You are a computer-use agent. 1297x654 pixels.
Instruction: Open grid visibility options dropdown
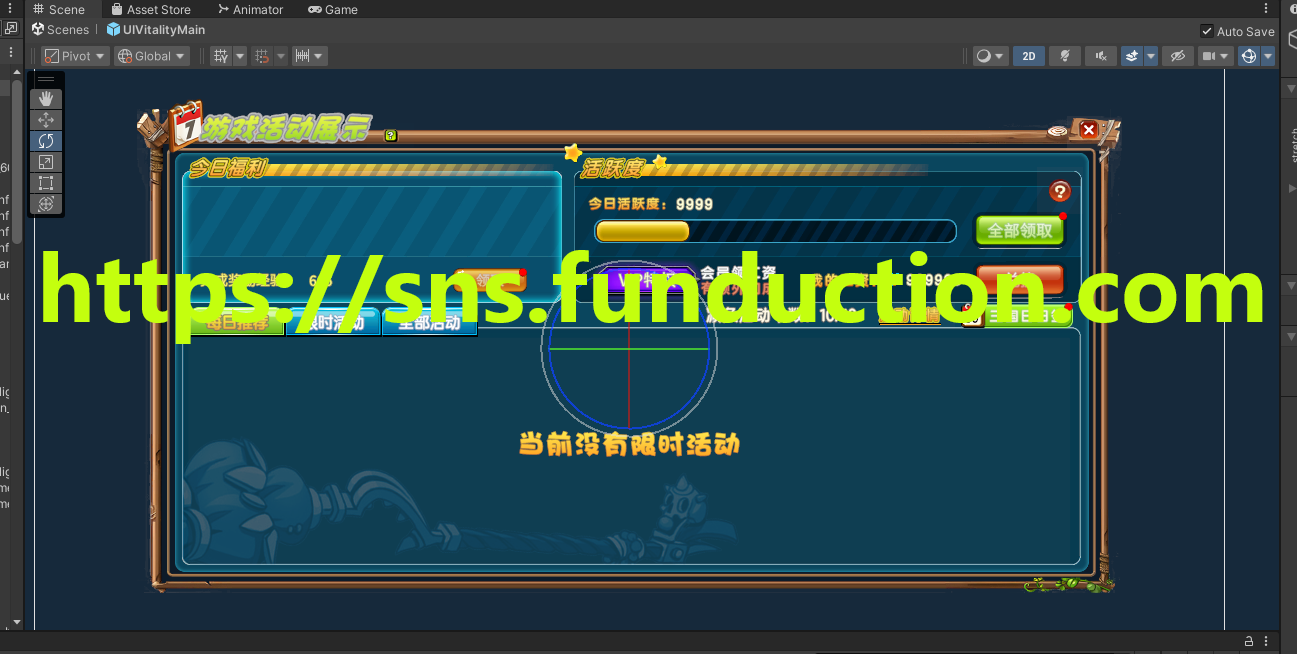pyautogui.click(x=240, y=56)
